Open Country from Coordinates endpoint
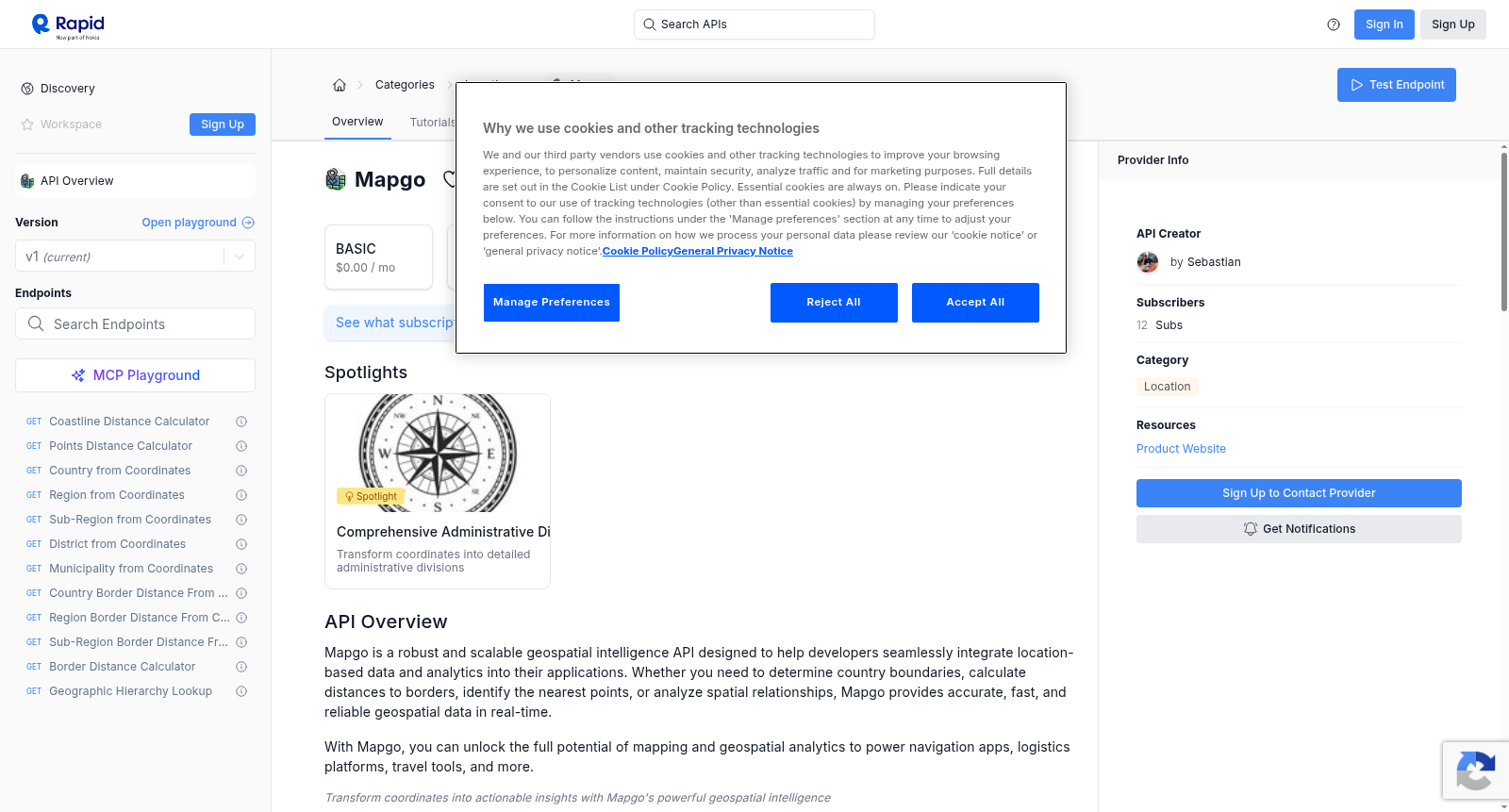 [120, 471]
